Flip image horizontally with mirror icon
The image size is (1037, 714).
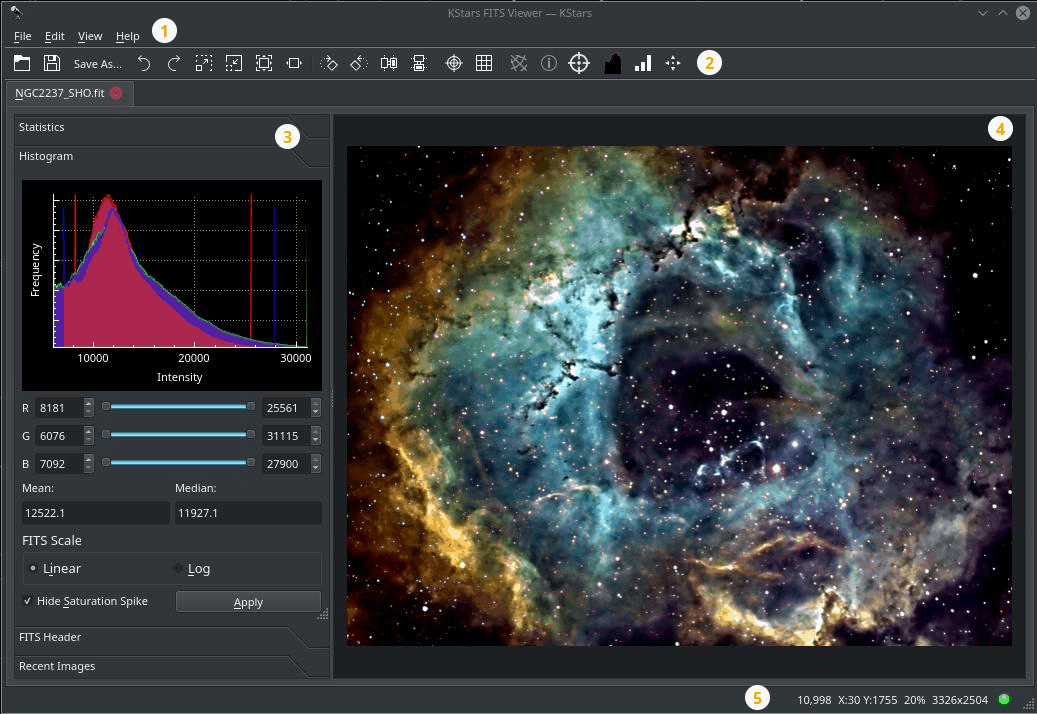click(x=389, y=63)
